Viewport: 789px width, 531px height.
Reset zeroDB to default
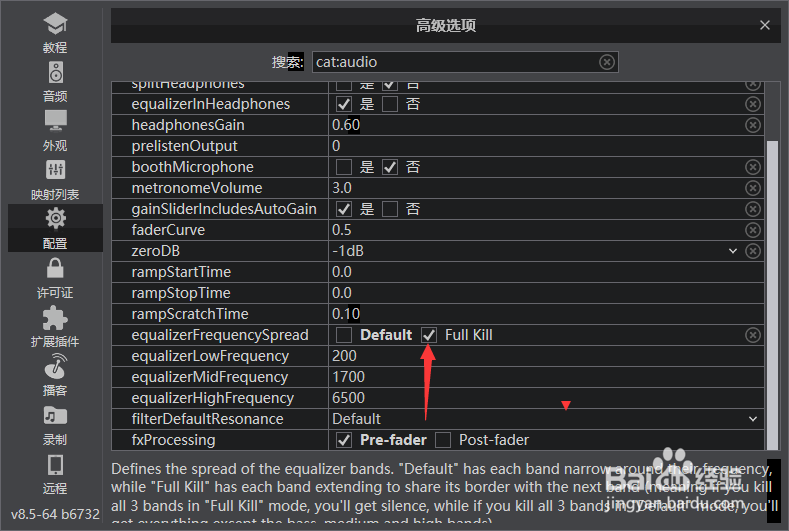click(753, 251)
